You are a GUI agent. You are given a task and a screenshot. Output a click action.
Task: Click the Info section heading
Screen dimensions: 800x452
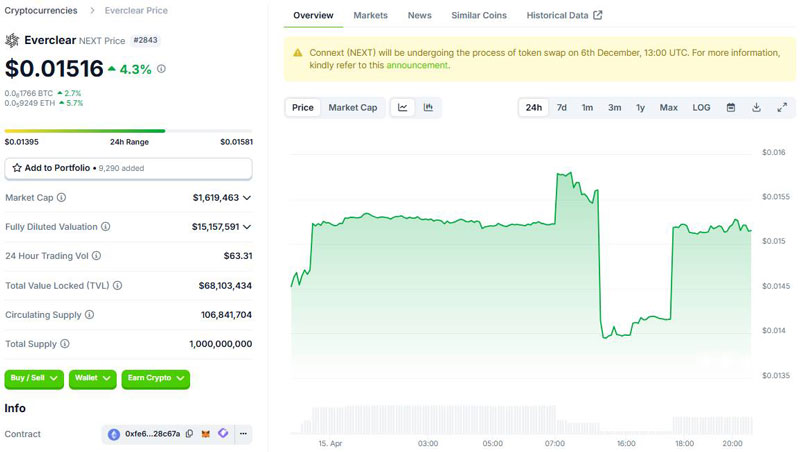tap(15, 408)
